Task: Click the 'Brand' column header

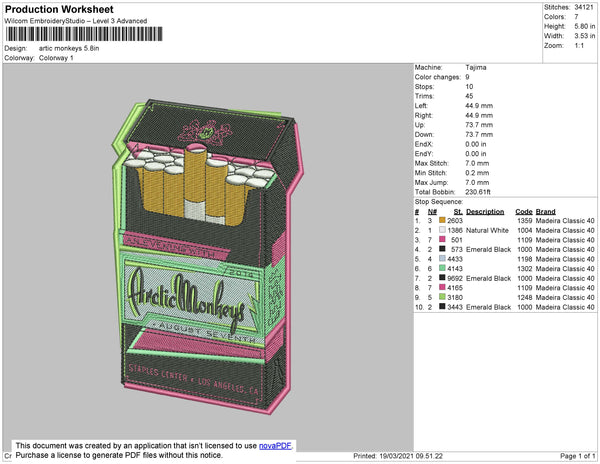Action: [x=545, y=212]
